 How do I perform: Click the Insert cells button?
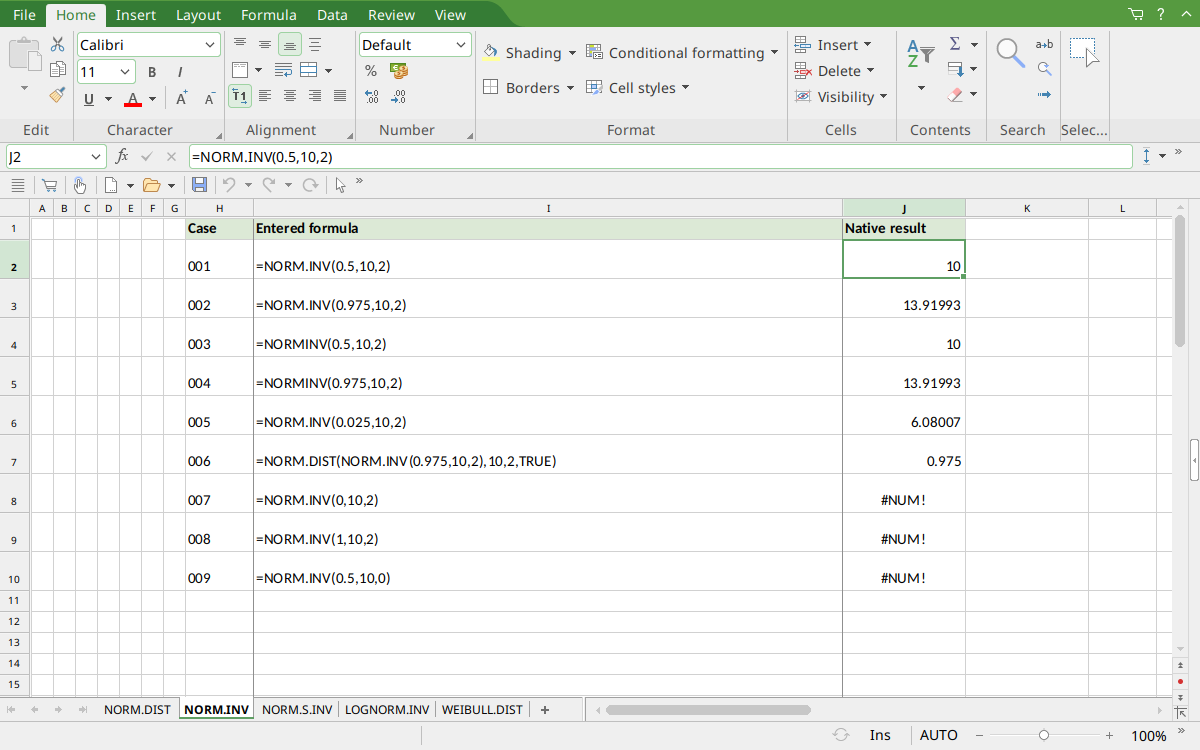click(x=833, y=45)
